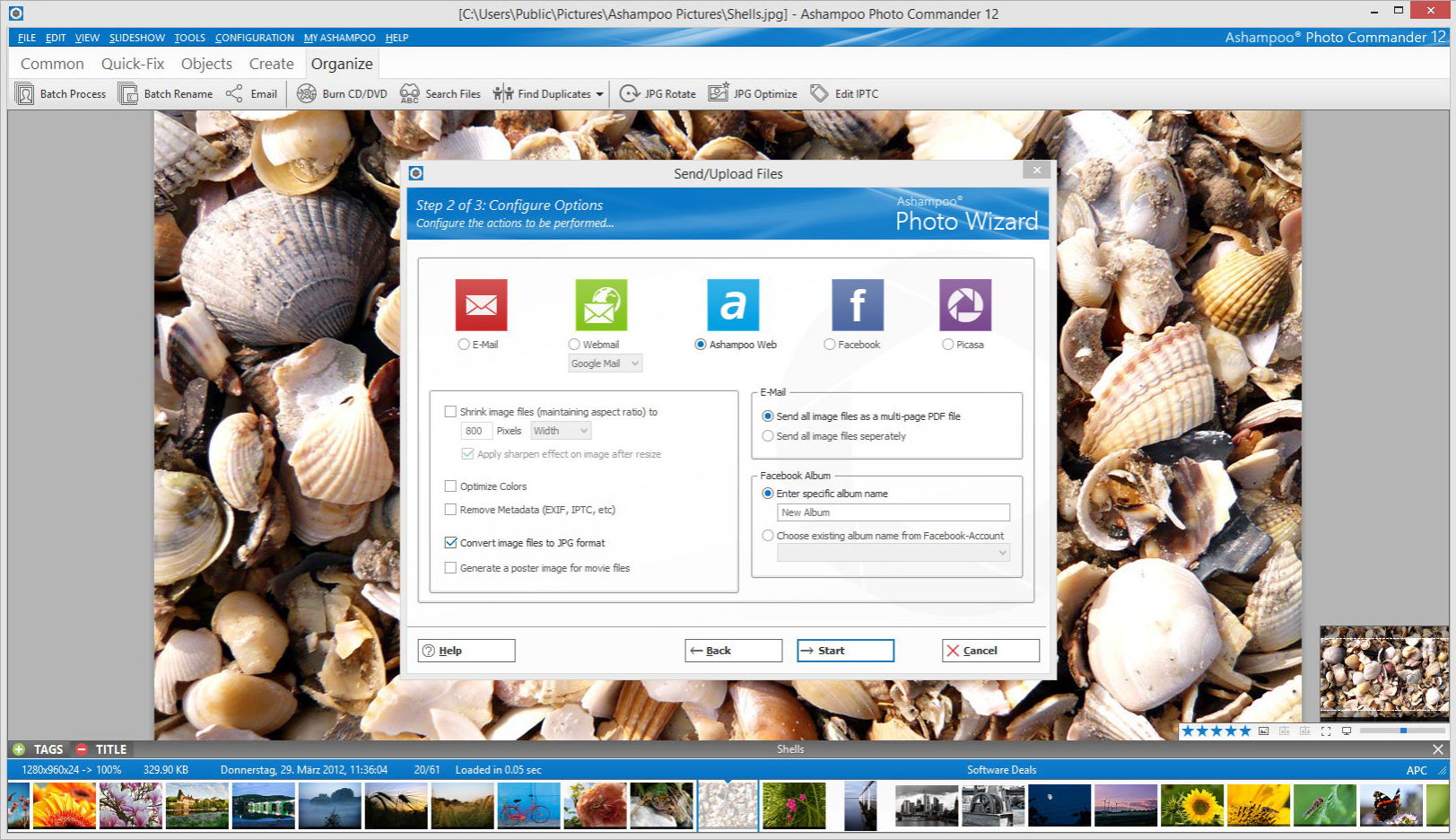Switch to the Common tab

pos(52,64)
